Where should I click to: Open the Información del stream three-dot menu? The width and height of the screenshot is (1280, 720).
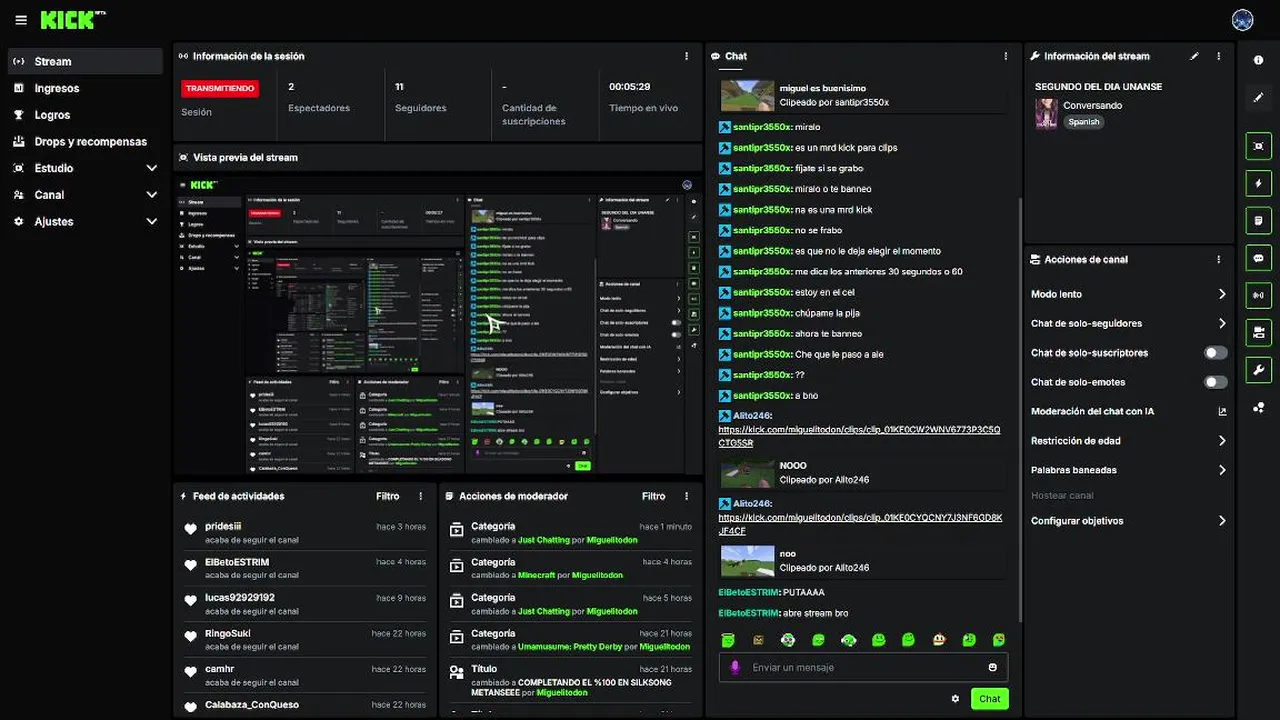1218,56
